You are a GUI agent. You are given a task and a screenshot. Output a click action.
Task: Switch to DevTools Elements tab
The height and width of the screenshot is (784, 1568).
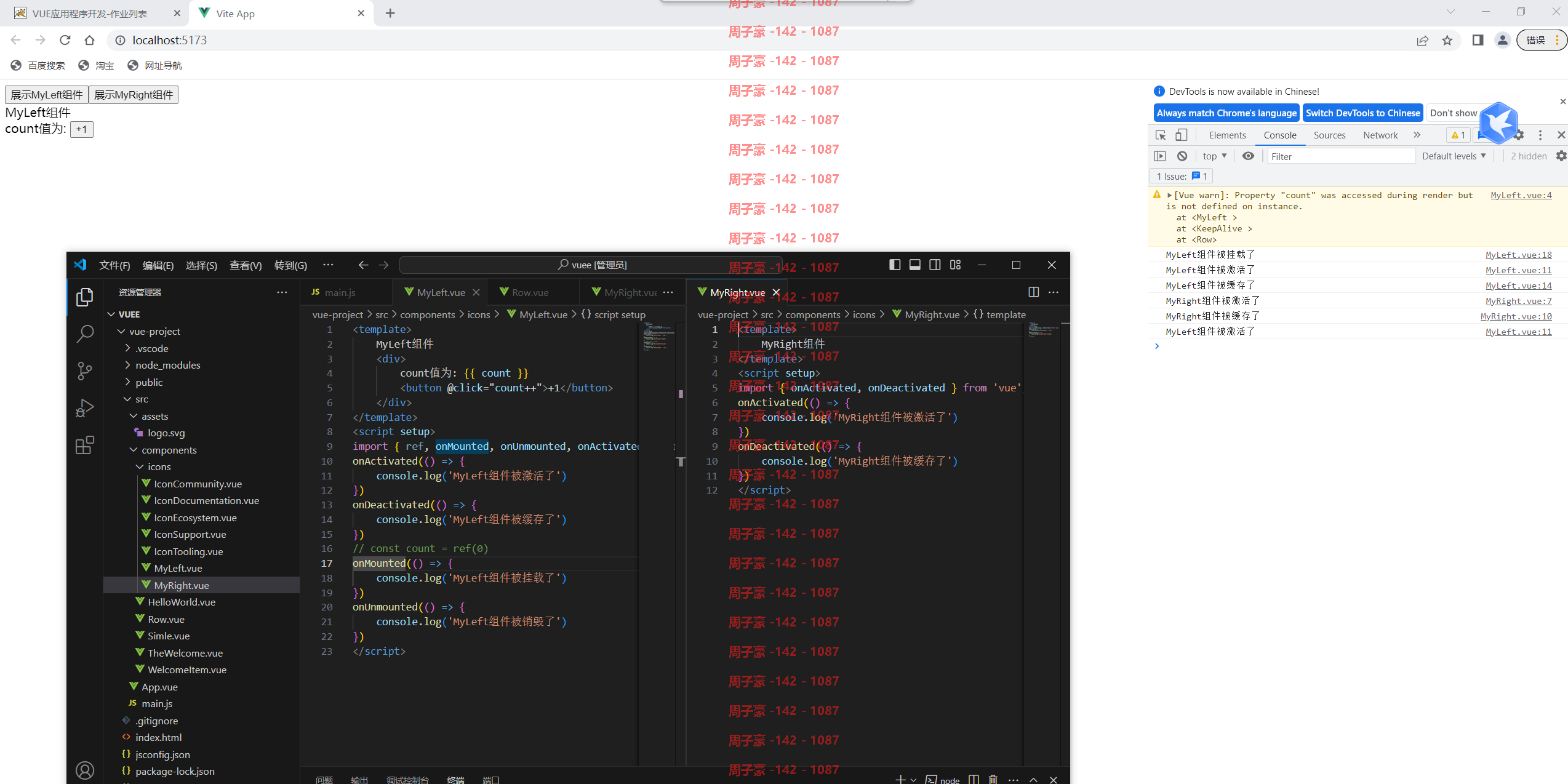[1227, 135]
